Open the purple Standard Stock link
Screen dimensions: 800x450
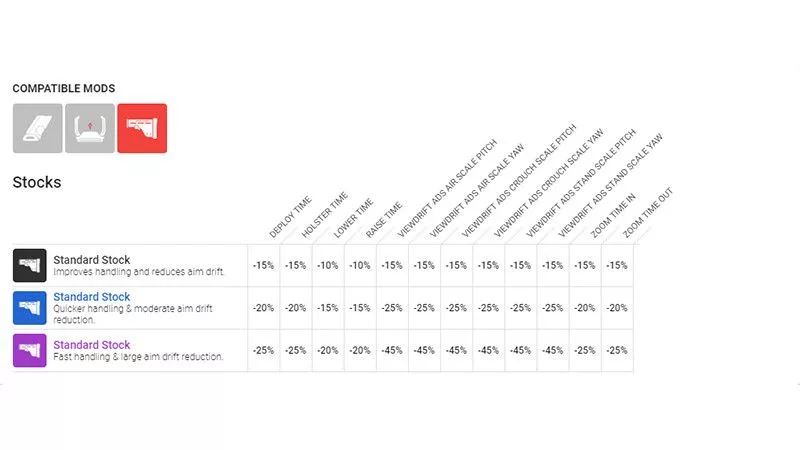(92, 345)
